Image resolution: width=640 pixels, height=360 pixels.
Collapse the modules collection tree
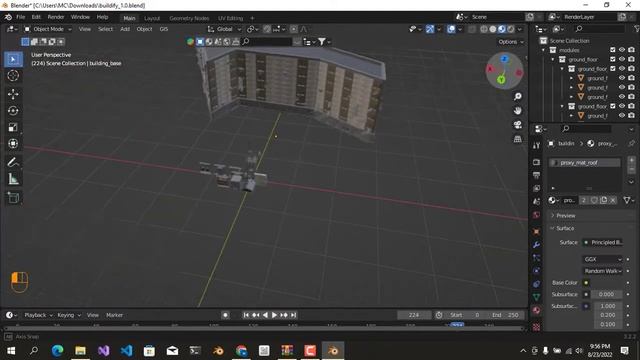[x=543, y=50]
